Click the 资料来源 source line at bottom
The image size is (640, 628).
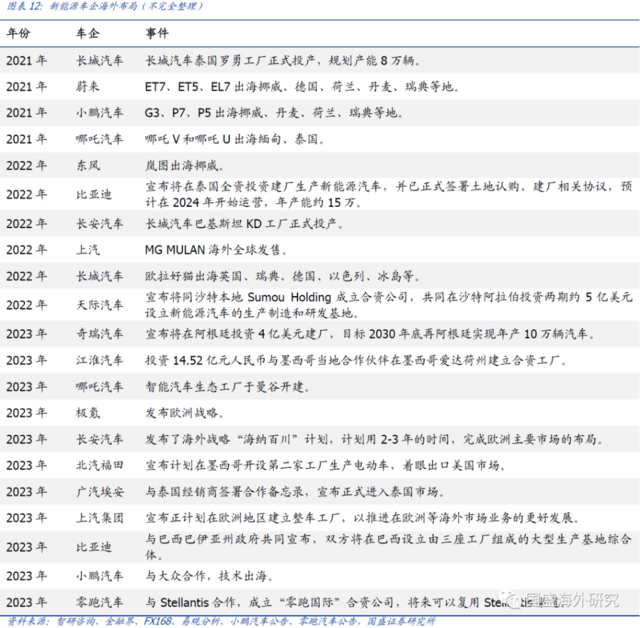[221, 621]
